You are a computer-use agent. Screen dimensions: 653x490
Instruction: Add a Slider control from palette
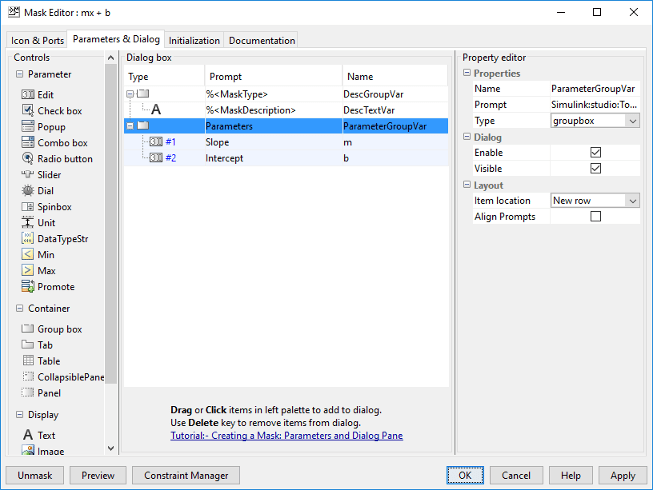[27, 175]
